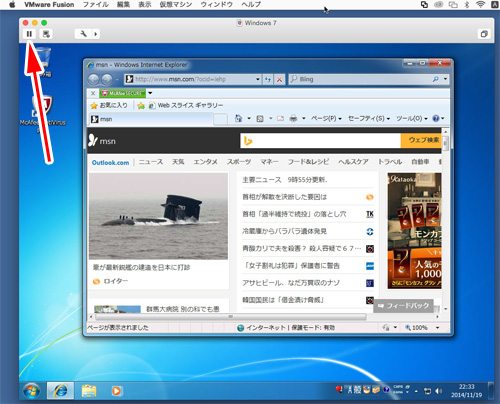
Task: Open McAfee toolbar dropdown arrow
Action: [x=150, y=93]
